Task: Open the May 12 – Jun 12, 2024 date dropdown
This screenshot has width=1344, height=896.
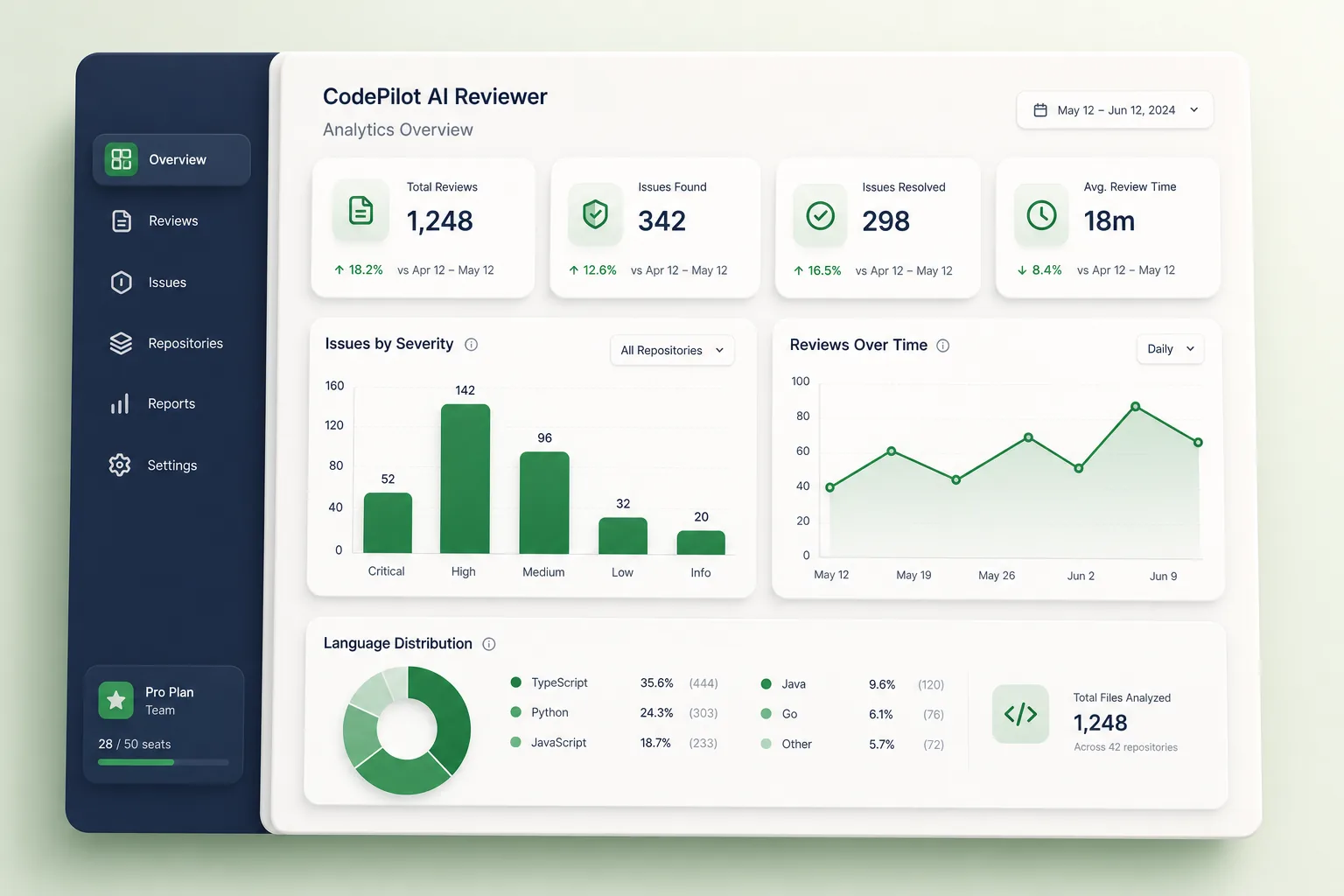Action: [1115, 110]
